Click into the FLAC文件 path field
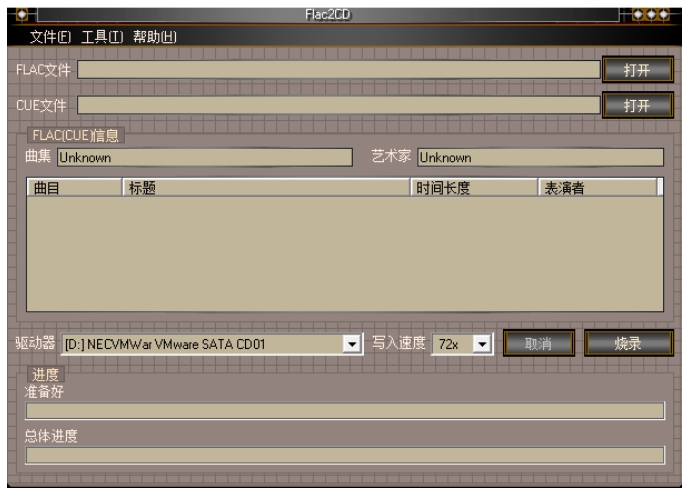Image resolution: width=689 pixels, height=495 pixels. pyautogui.click(x=338, y=69)
